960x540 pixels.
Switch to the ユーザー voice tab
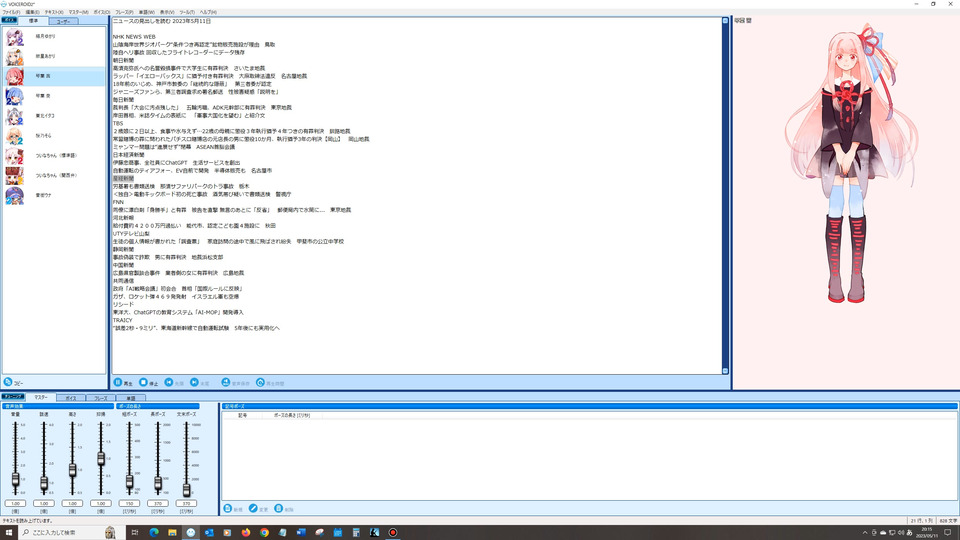coord(63,21)
